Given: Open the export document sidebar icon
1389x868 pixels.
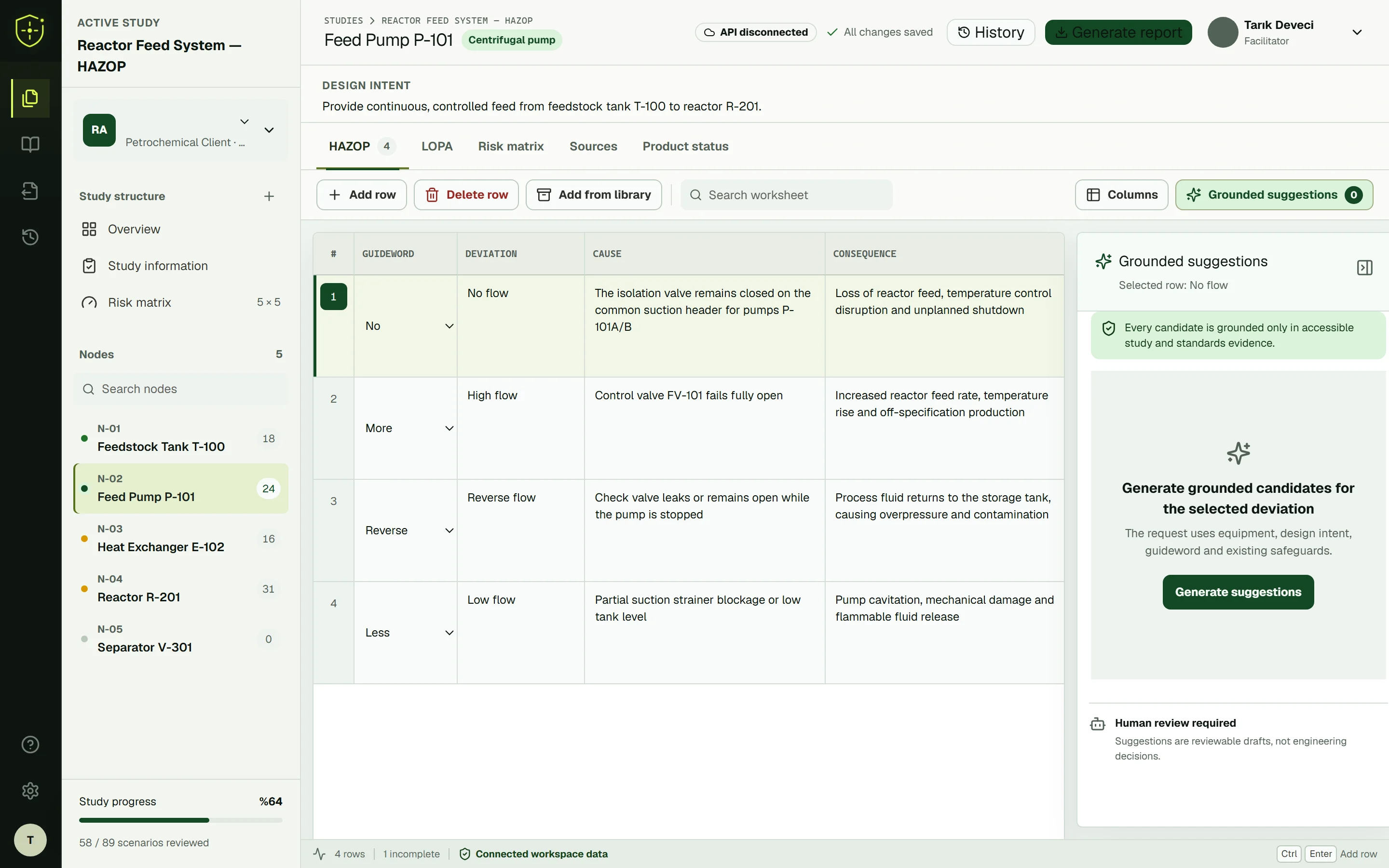Looking at the screenshot, I should coord(30,190).
